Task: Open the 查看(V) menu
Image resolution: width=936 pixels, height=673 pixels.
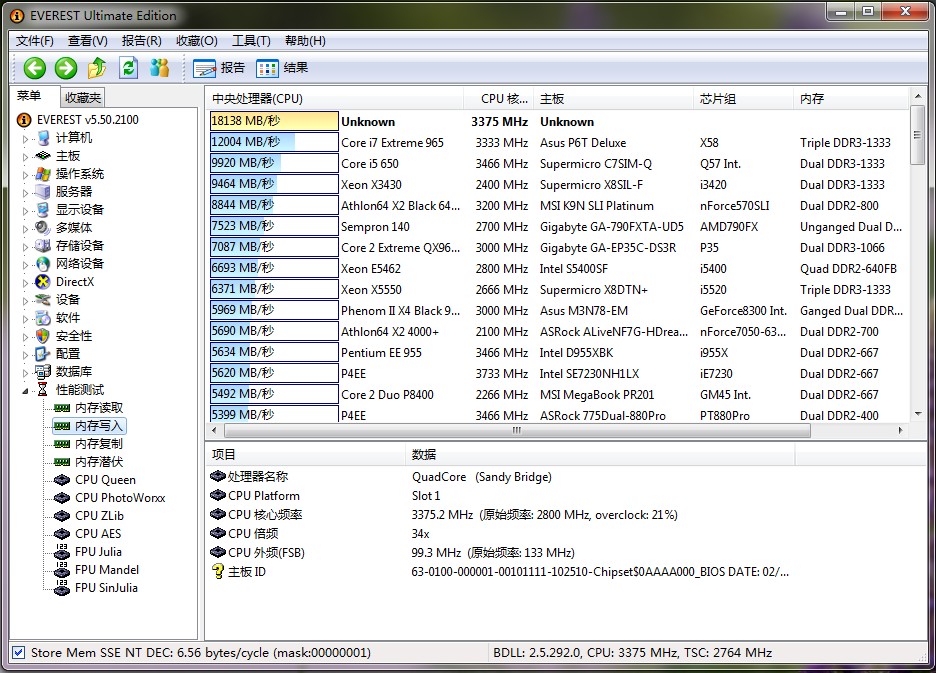Action: point(88,41)
